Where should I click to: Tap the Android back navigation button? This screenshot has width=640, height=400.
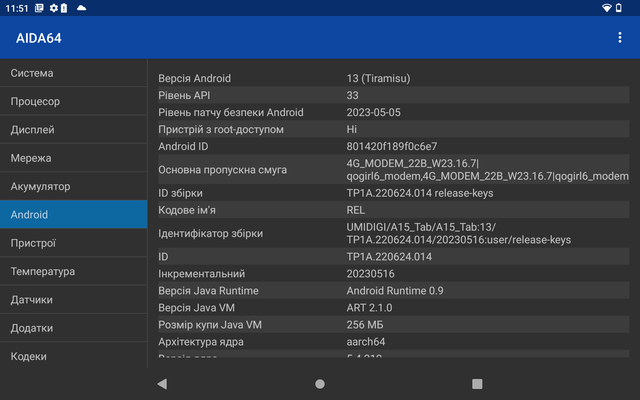pos(162,384)
